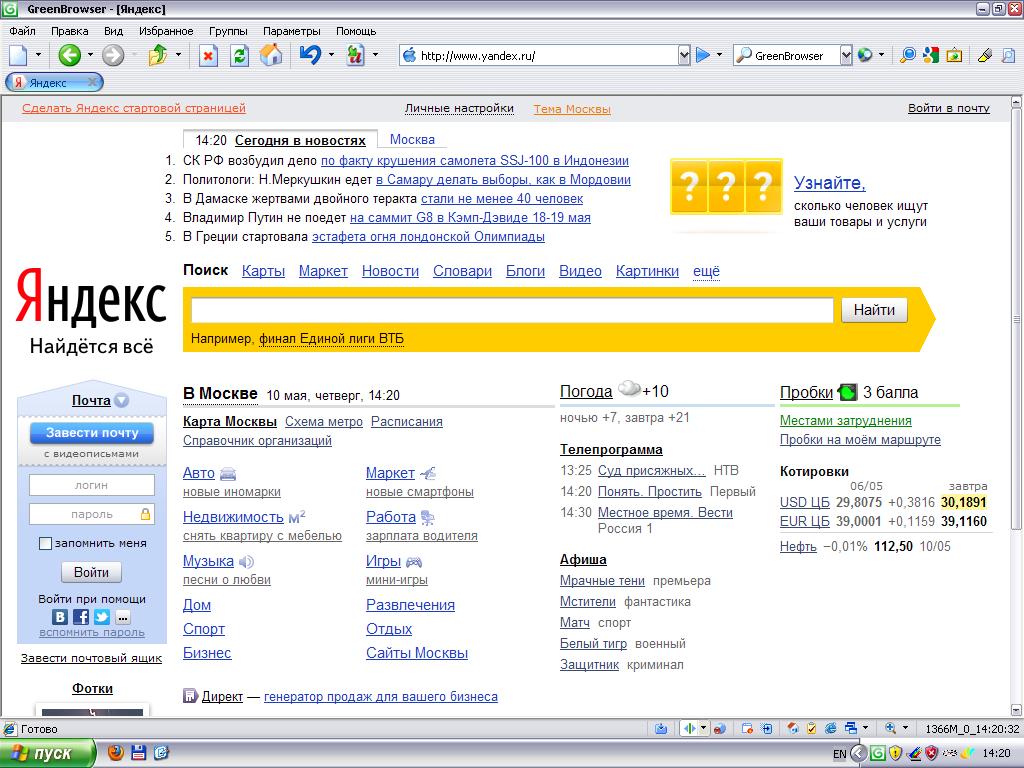This screenshot has height=768, width=1024.
Task: Click the Go arrow beside address bar
Action: coord(703,56)
